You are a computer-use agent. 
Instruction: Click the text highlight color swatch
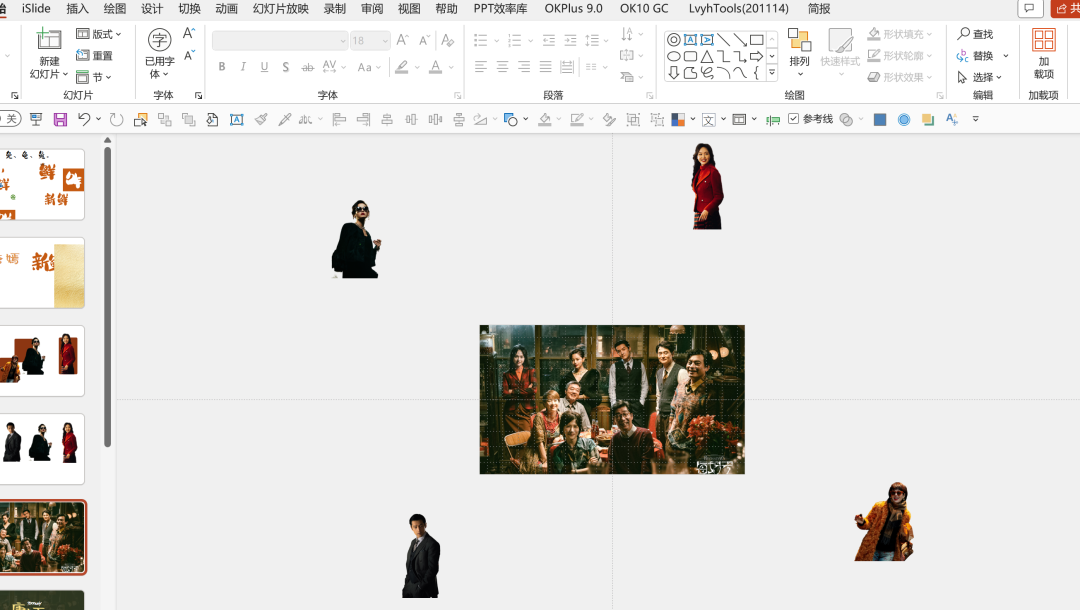click(x=402, y=67)
